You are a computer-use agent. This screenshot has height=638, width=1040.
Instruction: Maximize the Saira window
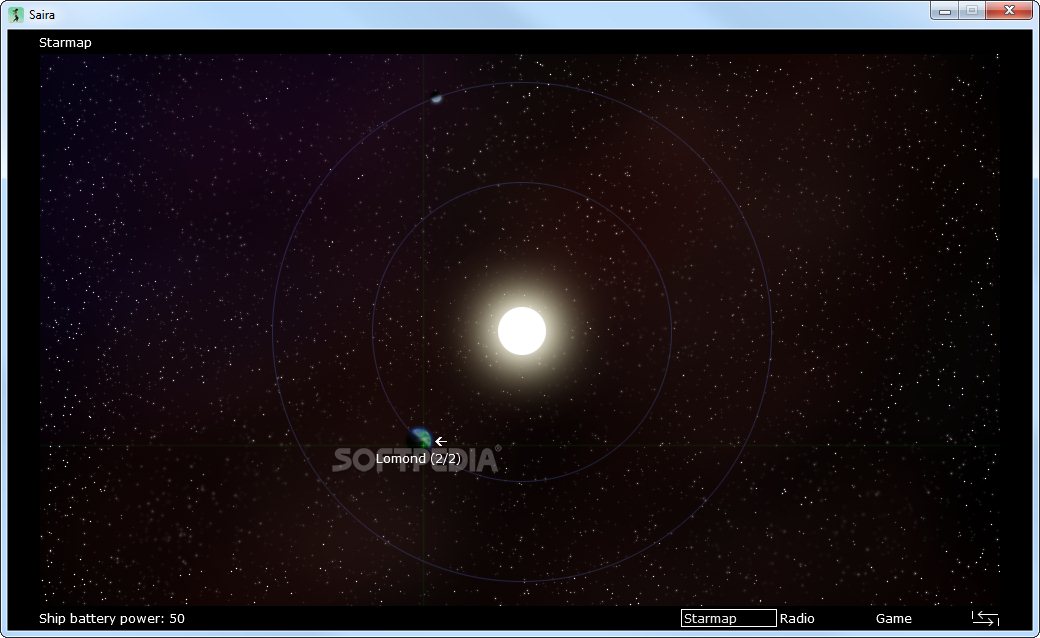tap(972, 11)
